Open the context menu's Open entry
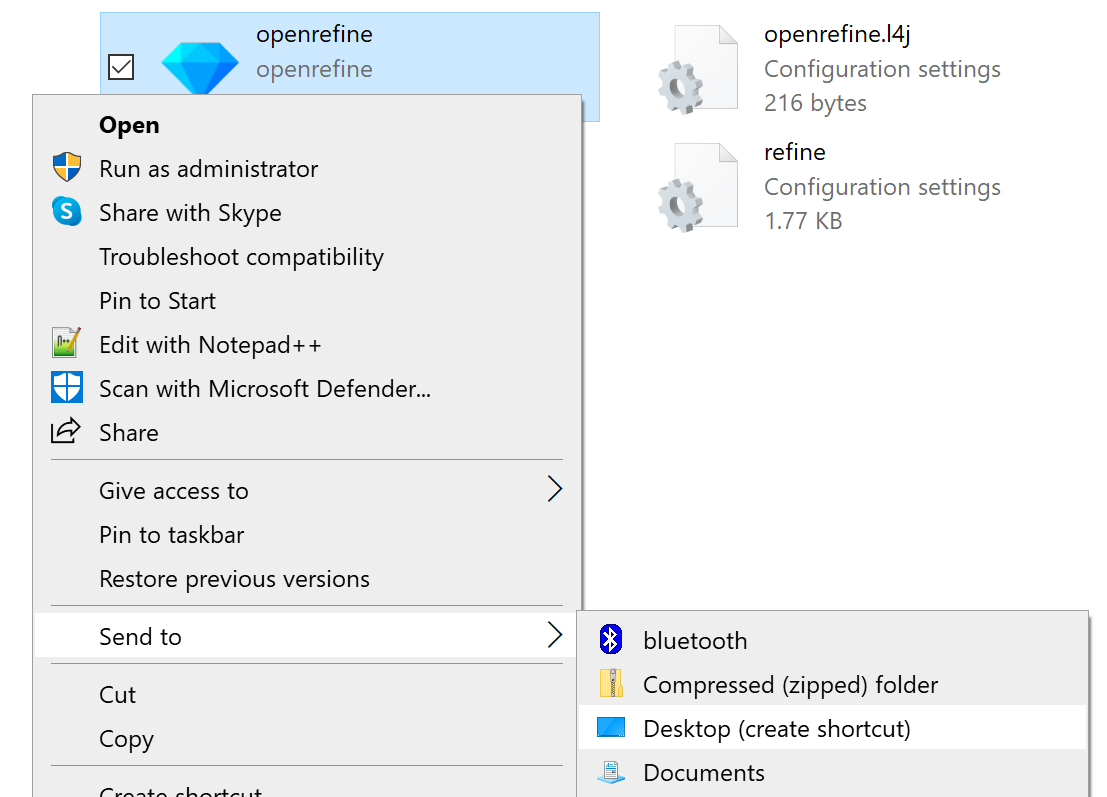The width and height of the screenshot is (1107, 797). point(128,124)
